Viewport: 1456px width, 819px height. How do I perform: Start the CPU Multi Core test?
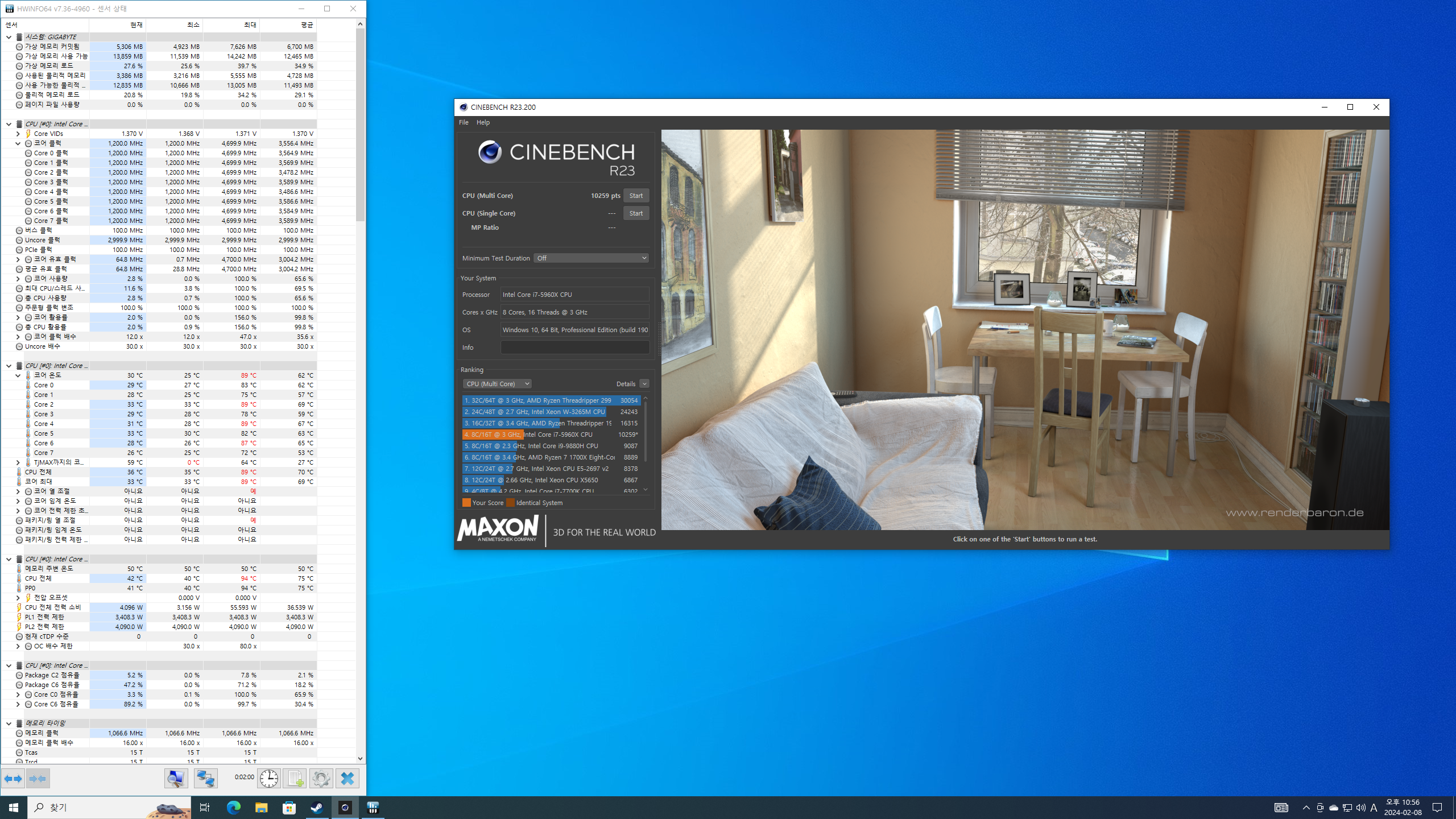[636, 196]
